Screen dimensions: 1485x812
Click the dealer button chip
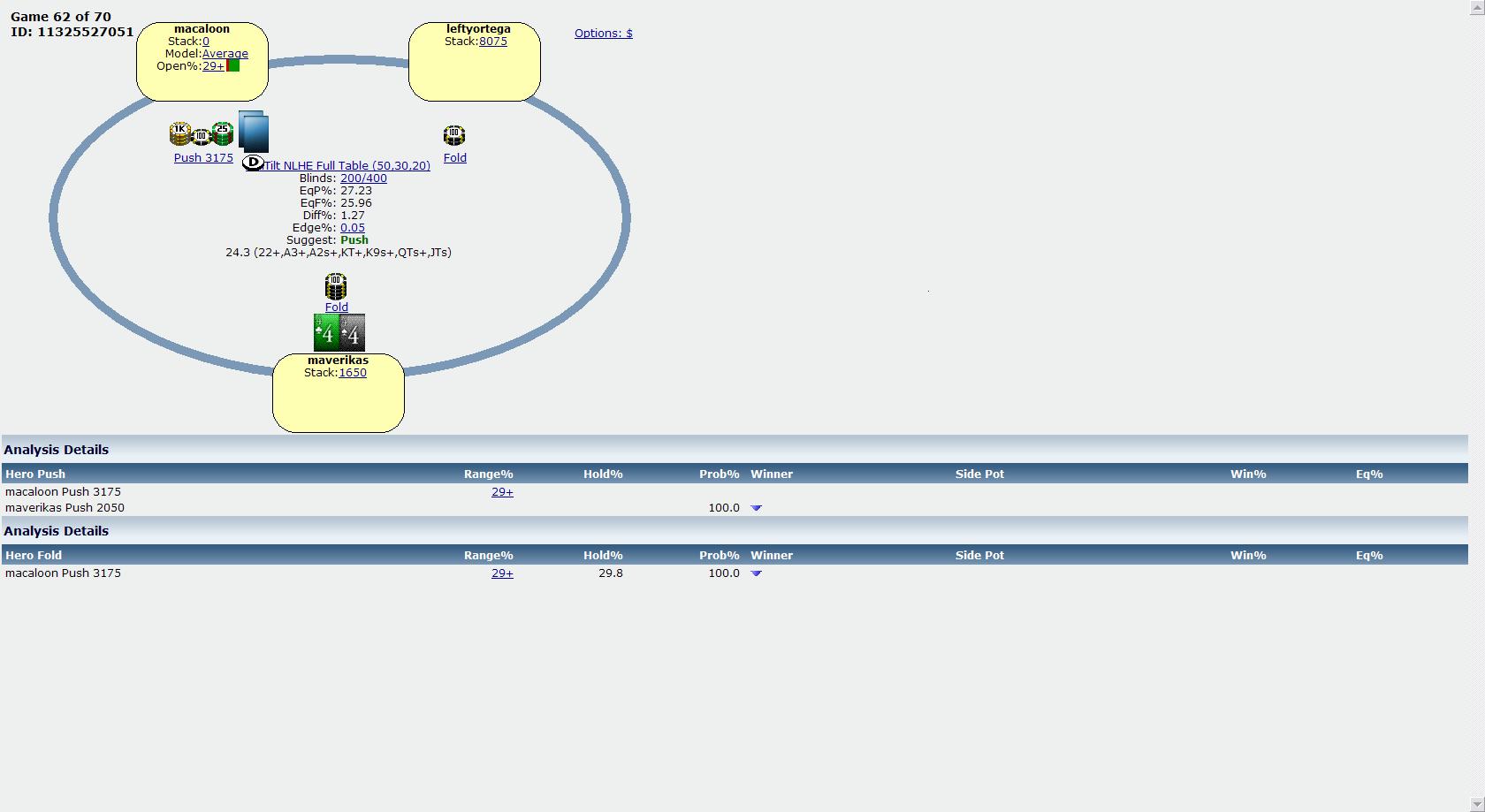(253, 163)
